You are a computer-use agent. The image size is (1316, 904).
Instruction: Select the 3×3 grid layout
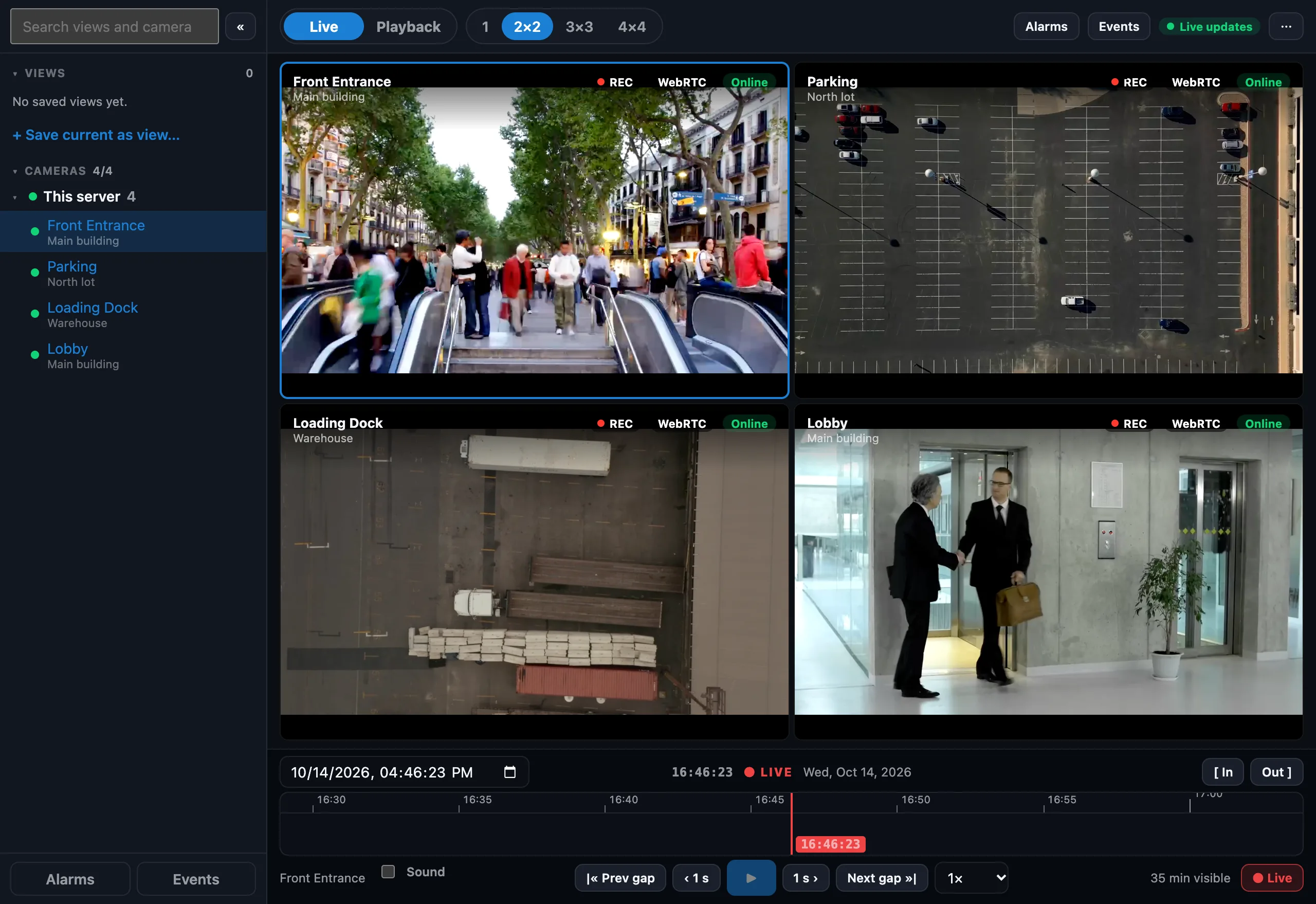[579, 27]
